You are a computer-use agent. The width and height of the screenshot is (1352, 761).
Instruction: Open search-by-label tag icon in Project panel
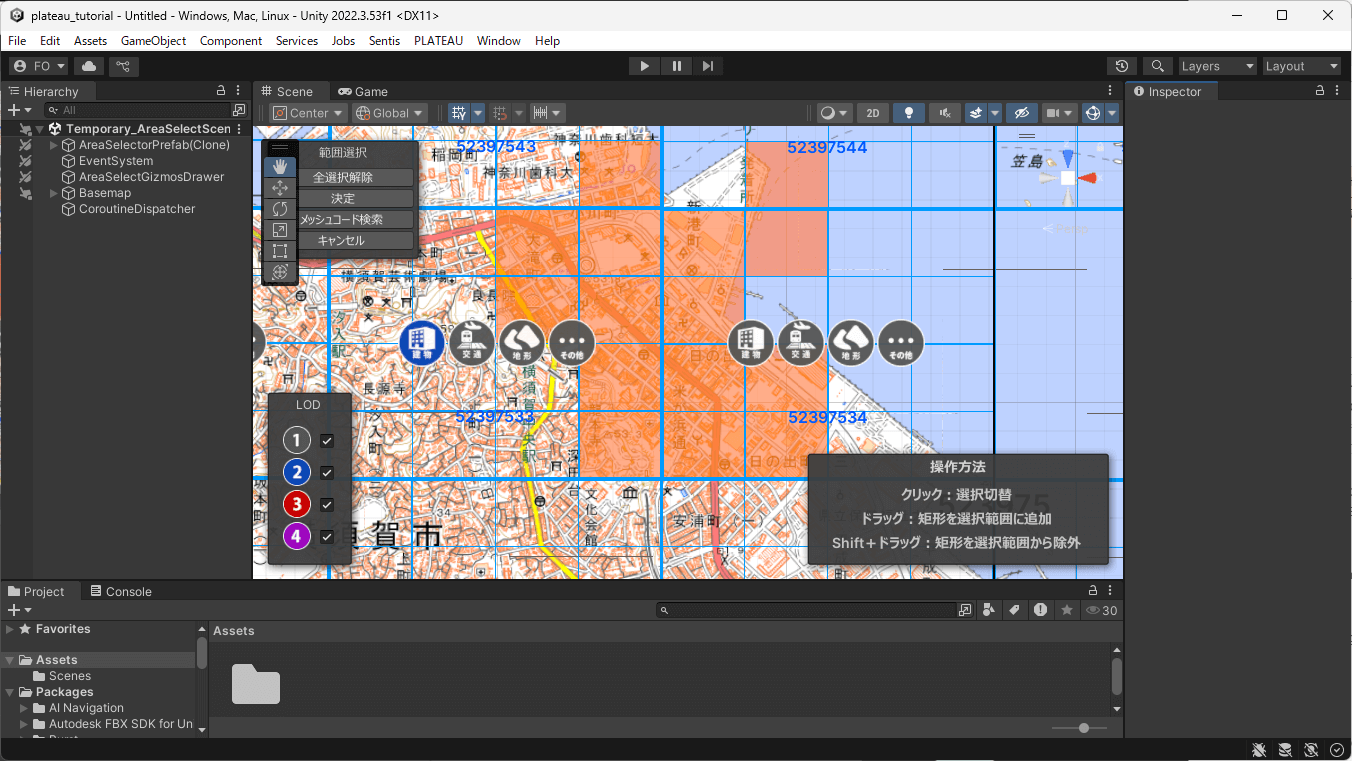(1015, 610)
